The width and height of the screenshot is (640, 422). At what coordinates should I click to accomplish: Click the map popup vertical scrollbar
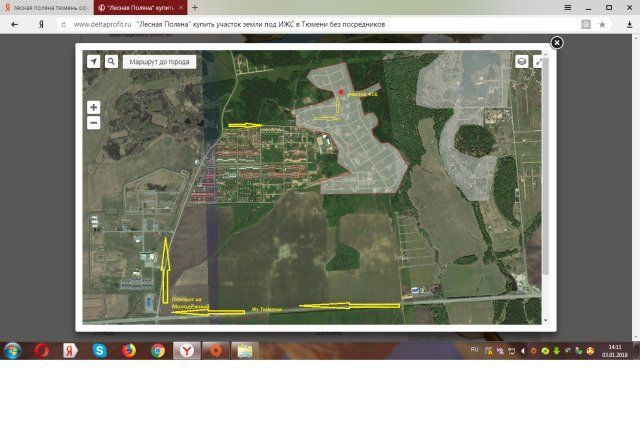[x=546, y=188]
